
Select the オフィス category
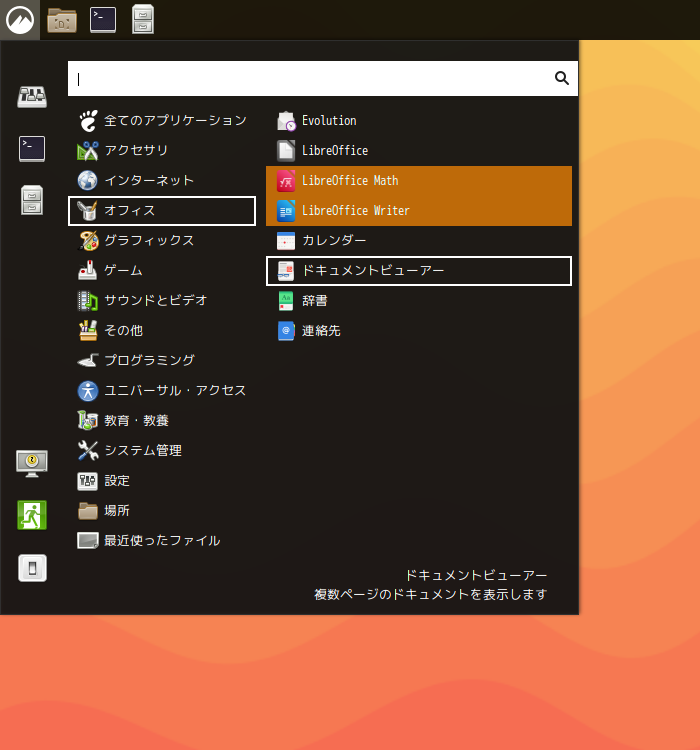(162, 210)
